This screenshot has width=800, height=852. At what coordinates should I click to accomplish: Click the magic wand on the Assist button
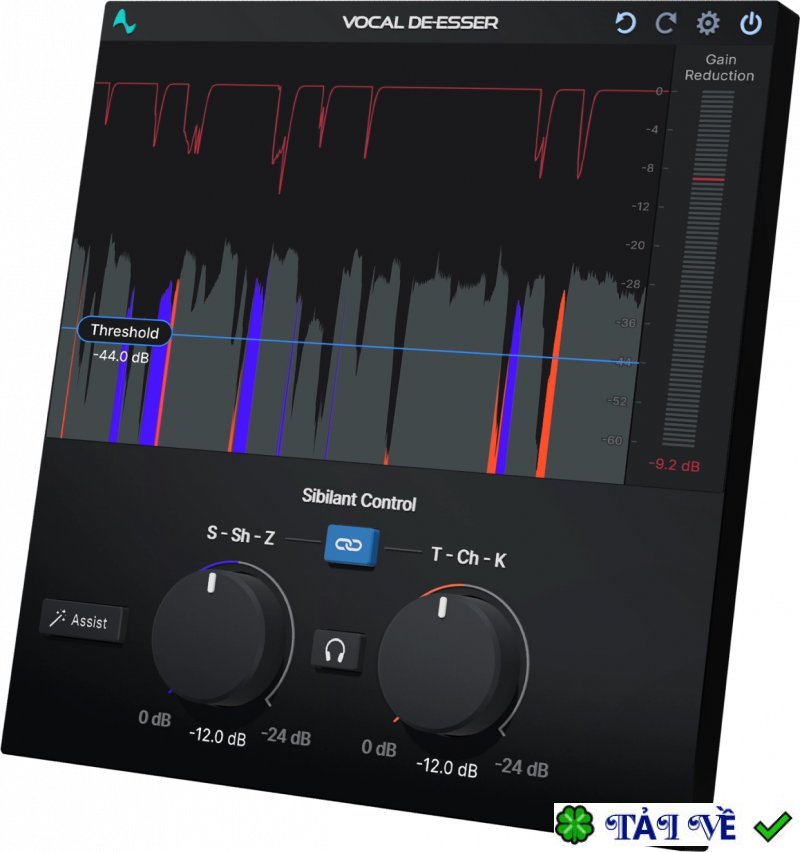[57, 620]
